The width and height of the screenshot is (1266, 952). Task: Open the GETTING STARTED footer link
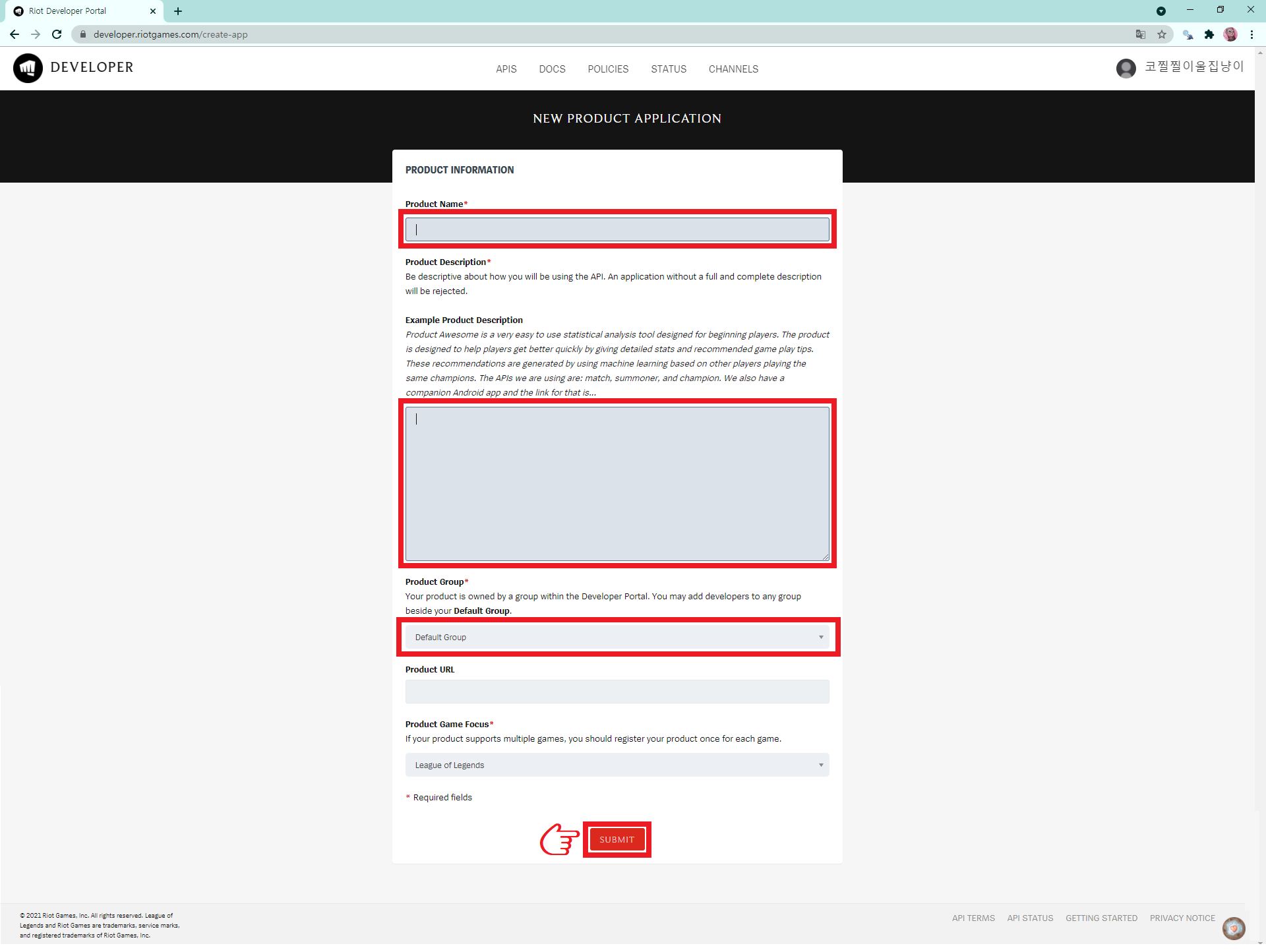pos(1101,918)
